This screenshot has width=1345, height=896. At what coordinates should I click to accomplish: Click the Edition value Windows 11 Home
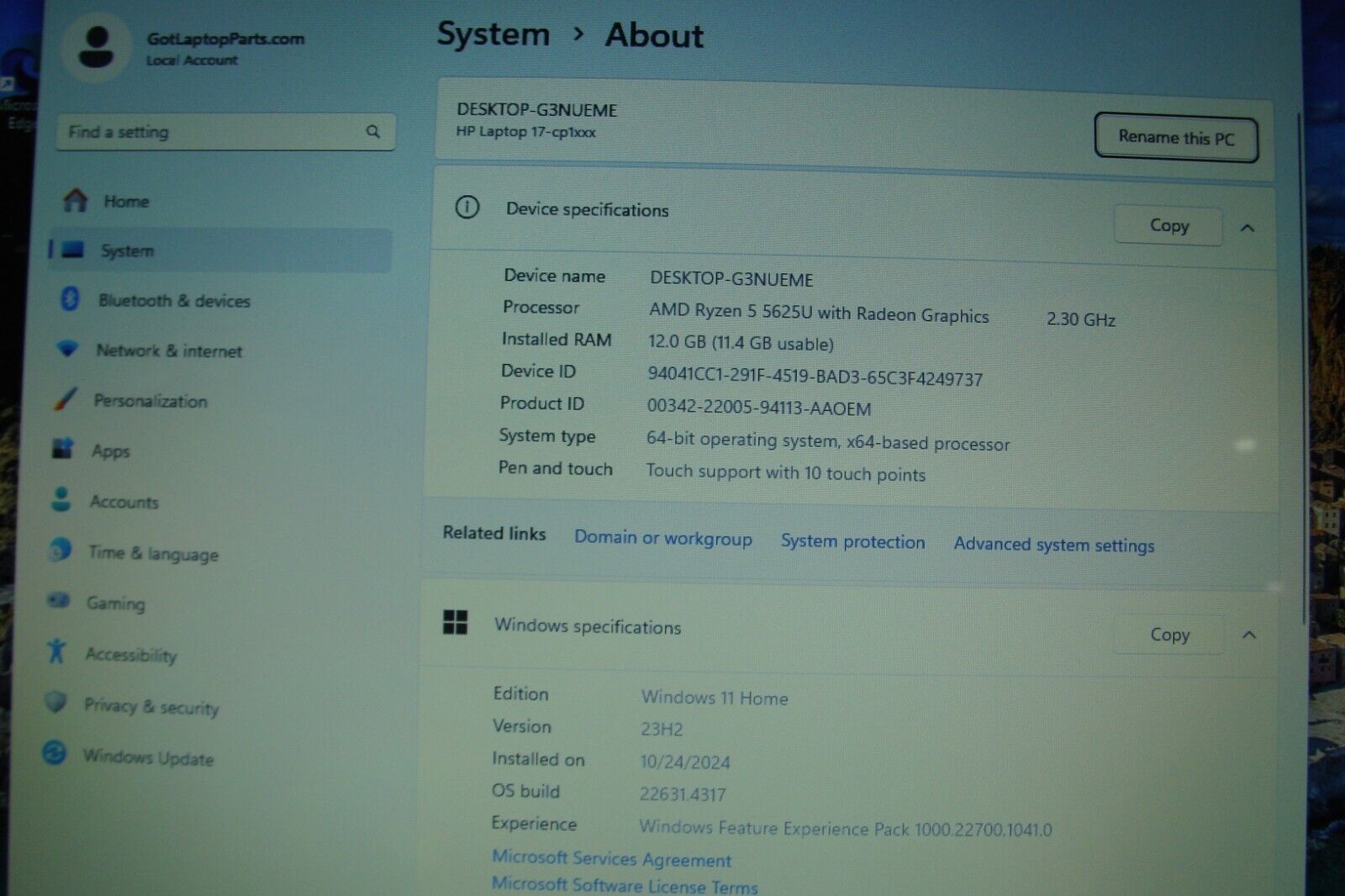pyautogui.click(x=715, y=698)
